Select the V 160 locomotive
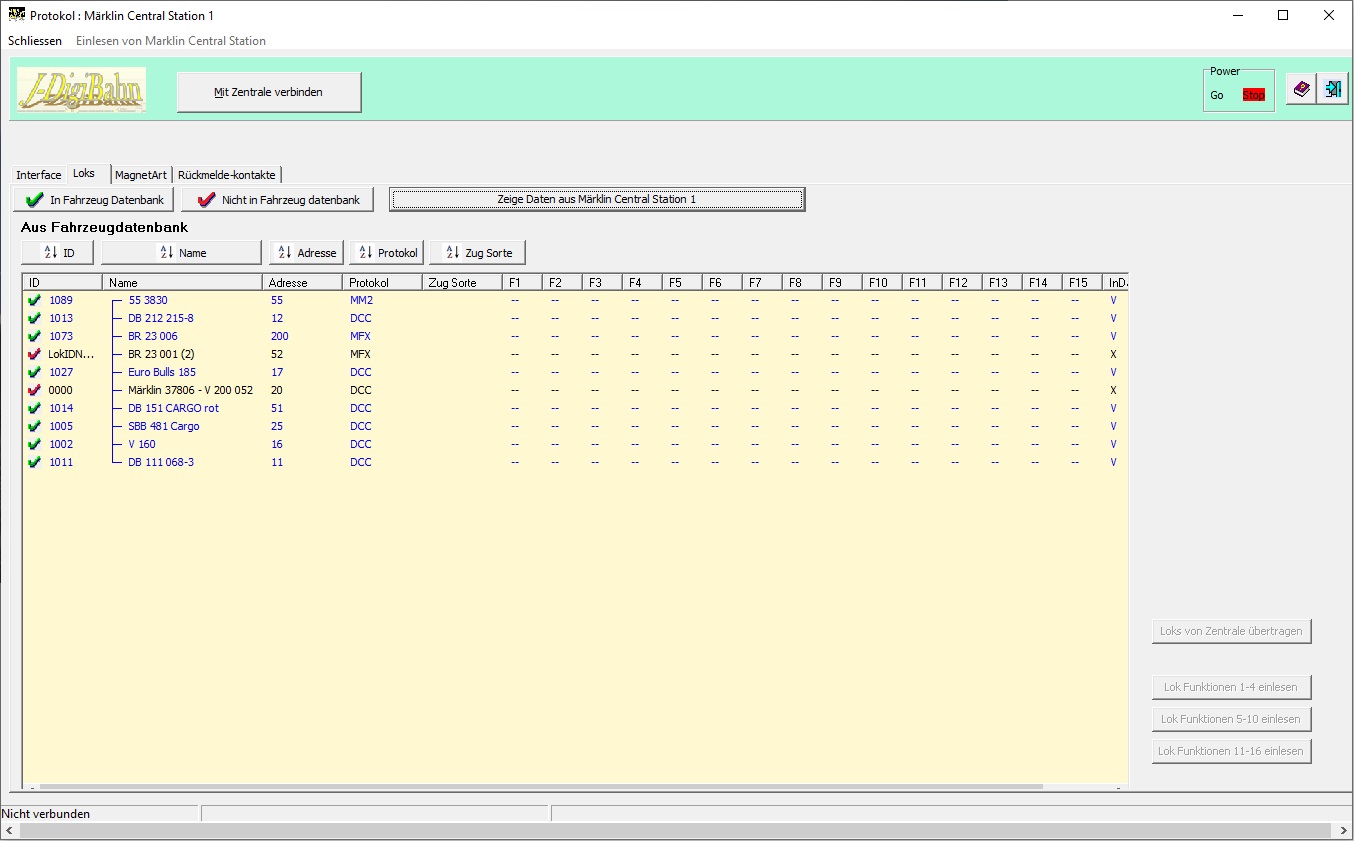This screenshot has height=841, width=1354. [x=142, y=444]
